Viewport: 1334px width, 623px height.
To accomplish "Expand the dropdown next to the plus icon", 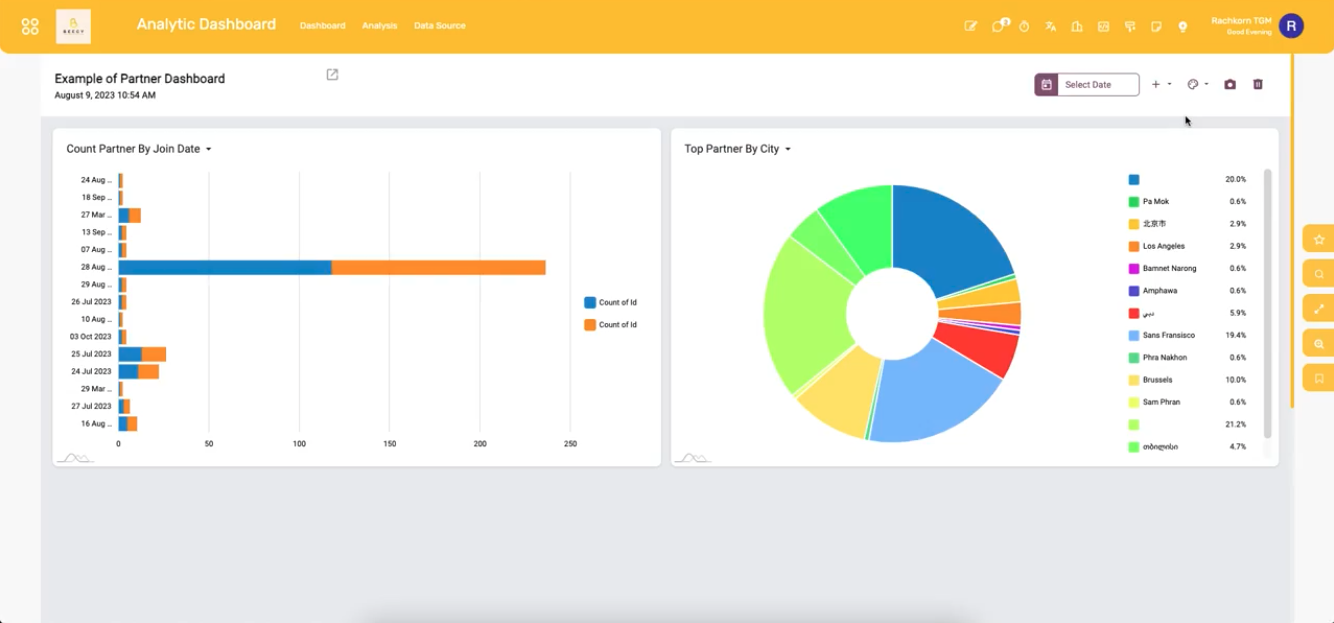I will [1169, 84].
